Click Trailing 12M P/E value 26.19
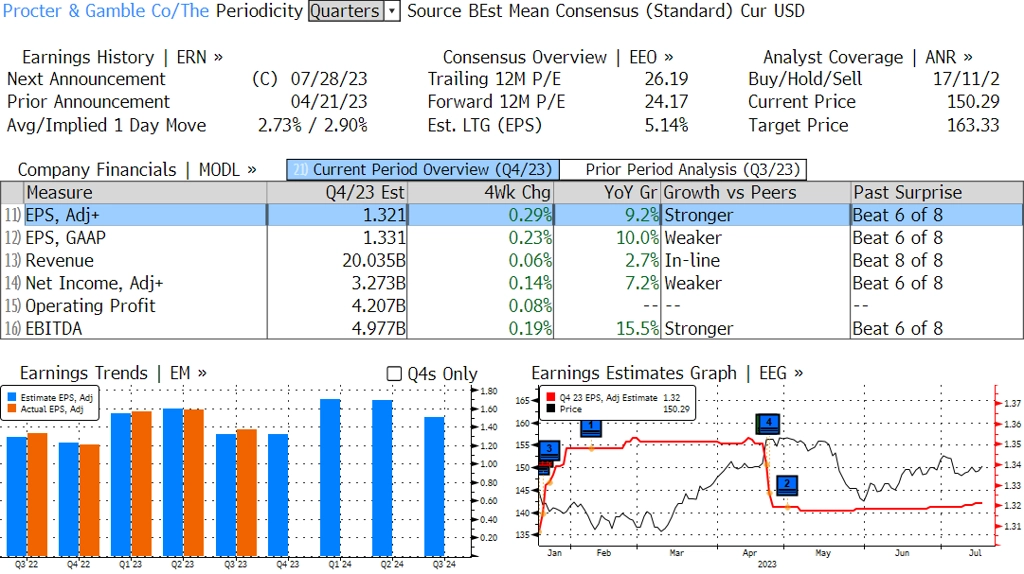Viewport: 1024px width, 574px height. [x=666, y=79]
